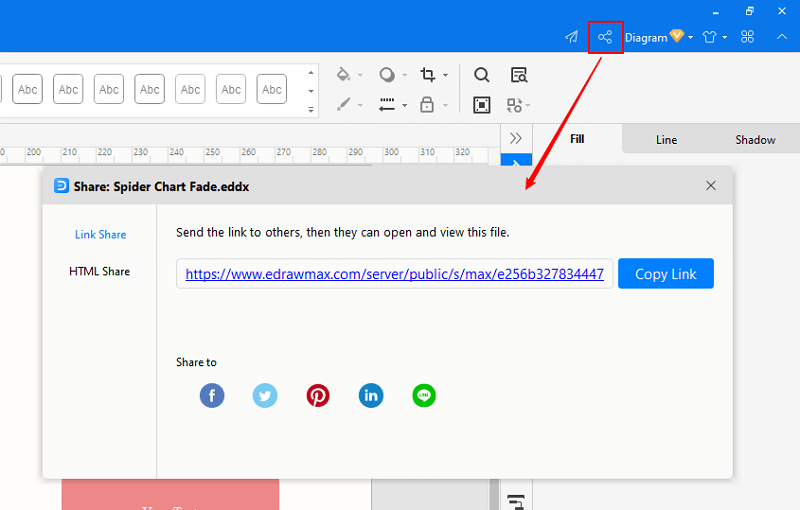Screen dimensions: 800x510
Task: Share to Line icon
Action: [x=424, y=395]
